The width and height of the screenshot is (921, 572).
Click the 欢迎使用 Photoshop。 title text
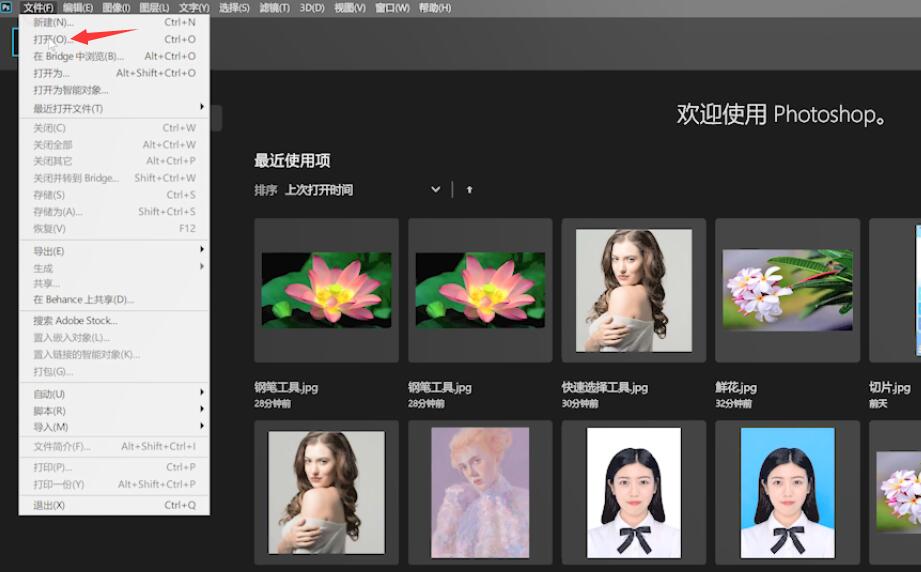pyautogui.click(x=781, y=114)
